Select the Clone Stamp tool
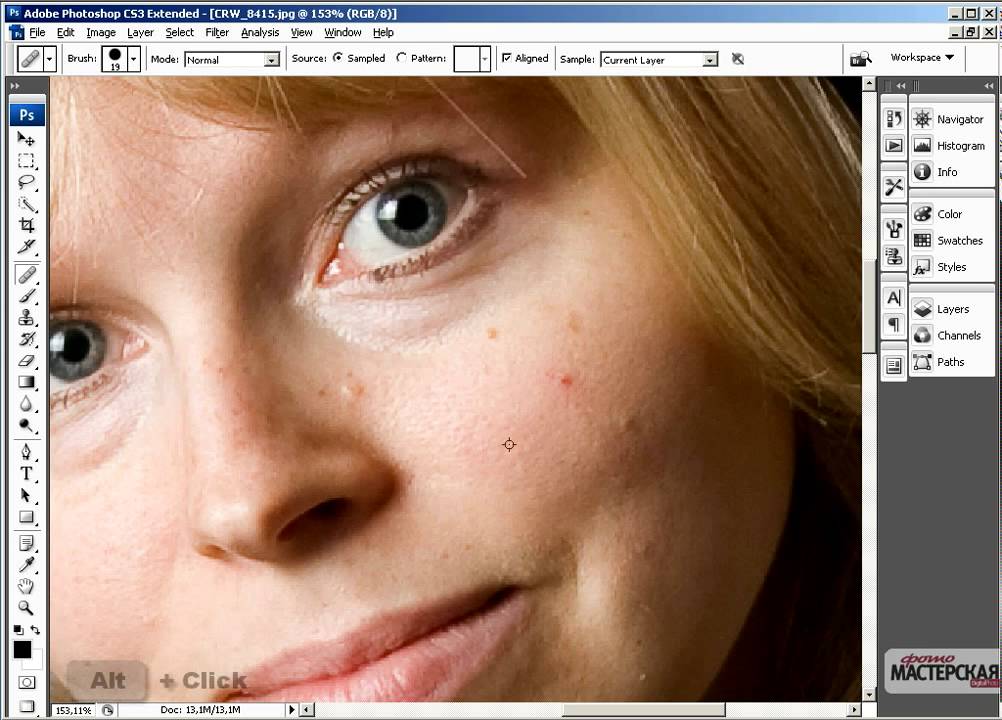The image size is (1002, 720). [x=26, y=318]
